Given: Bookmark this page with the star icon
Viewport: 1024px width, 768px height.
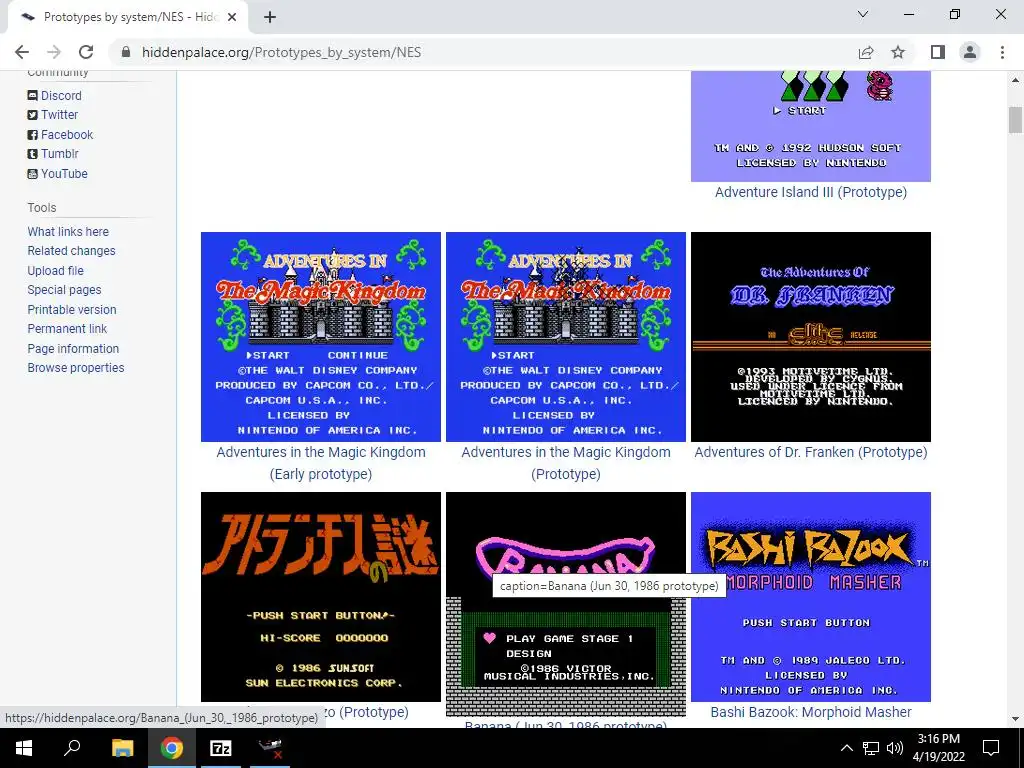Looking at the screenshot, I should [898, 52].
